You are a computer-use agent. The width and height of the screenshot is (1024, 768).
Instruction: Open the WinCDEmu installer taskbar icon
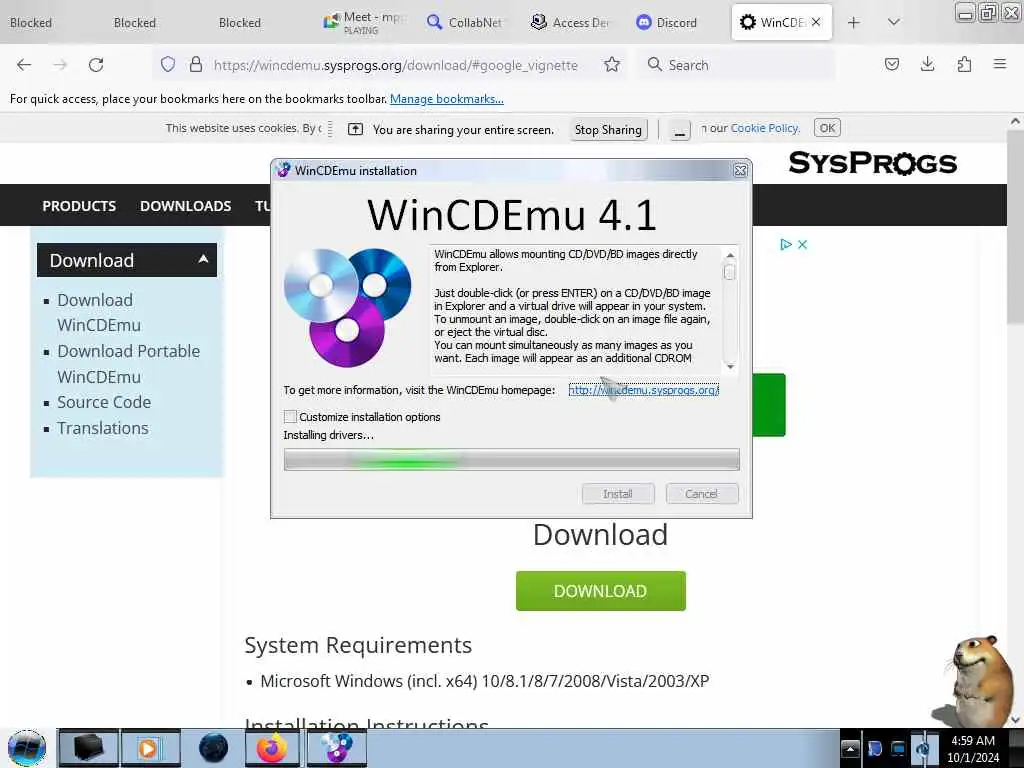(x=336, y=748)
